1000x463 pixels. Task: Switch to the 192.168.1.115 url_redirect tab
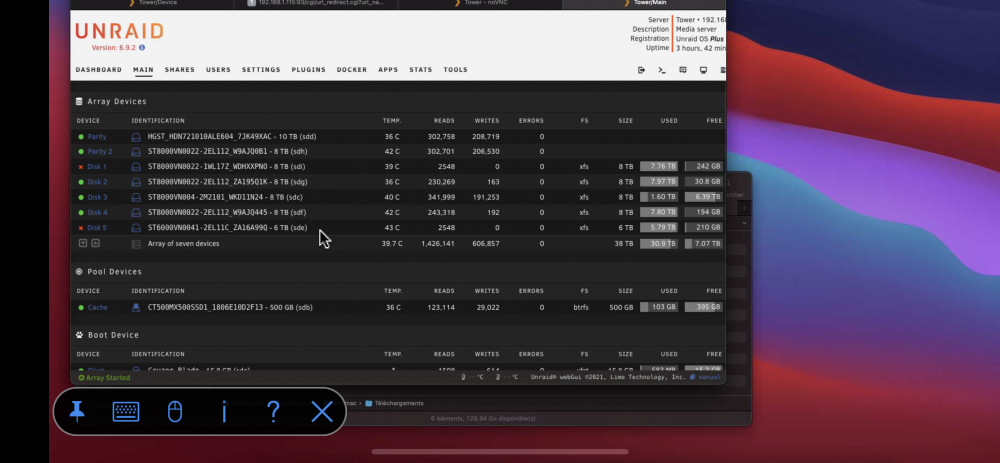pyautogui.click(x=316, y=3)
